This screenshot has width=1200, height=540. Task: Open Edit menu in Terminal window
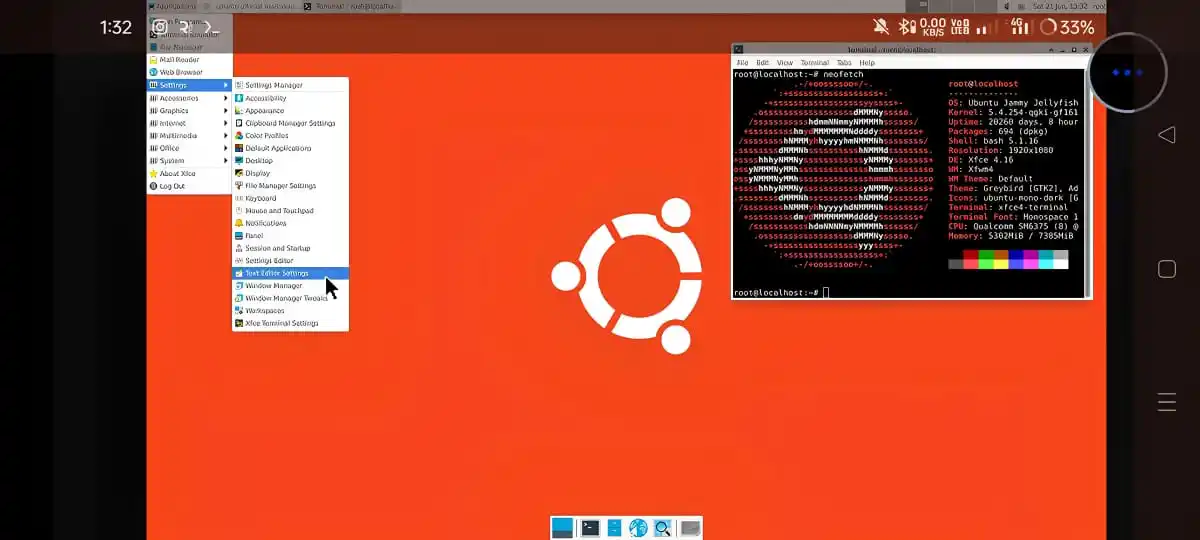tap(762, 63)
